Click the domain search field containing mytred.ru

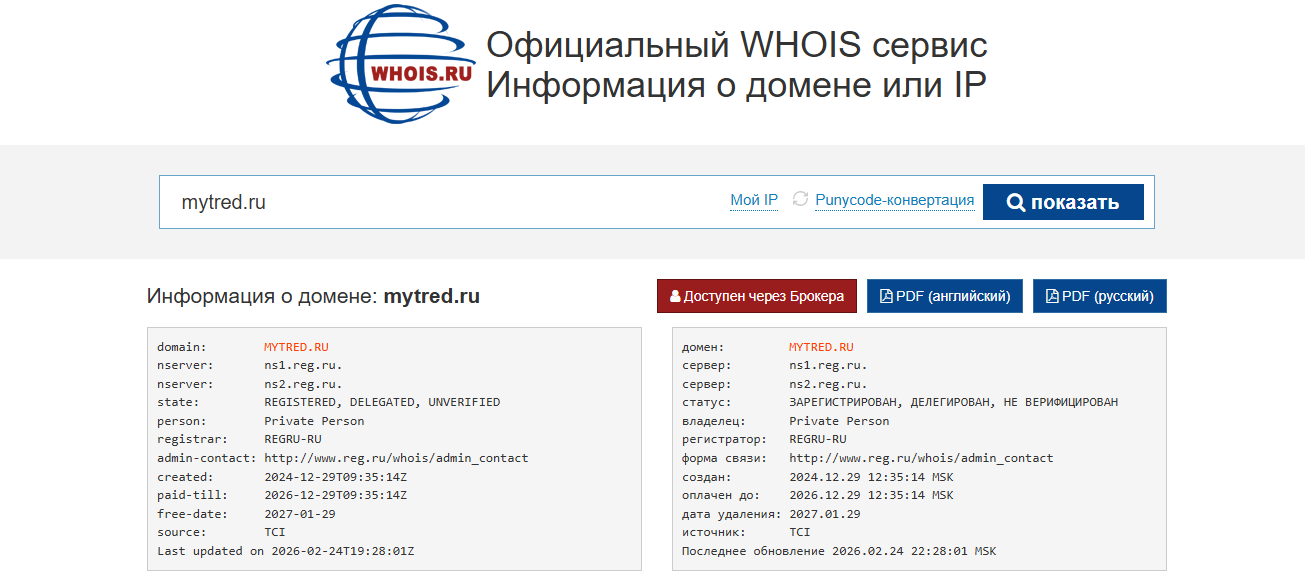(x=440, y=202)
